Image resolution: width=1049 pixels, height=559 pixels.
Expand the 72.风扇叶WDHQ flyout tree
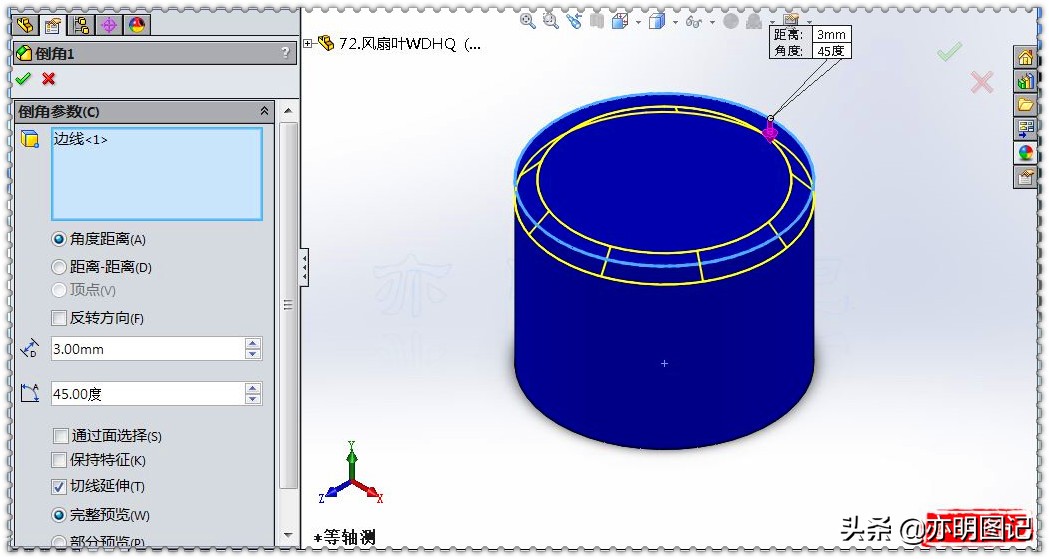point(308,43)
